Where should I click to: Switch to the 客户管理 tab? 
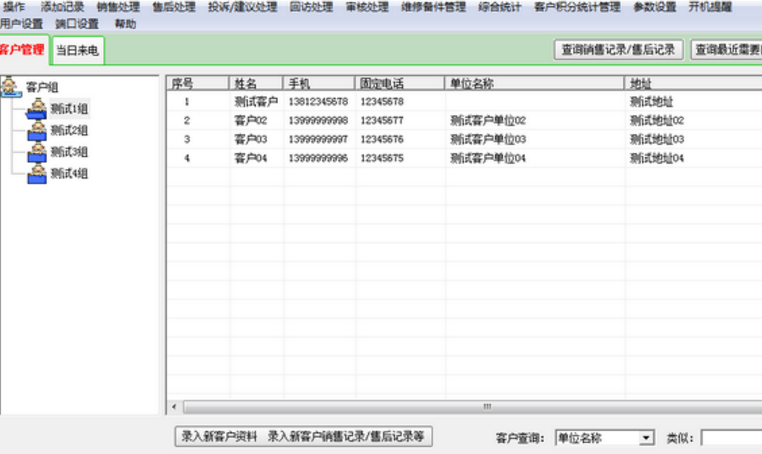[23, 50]
